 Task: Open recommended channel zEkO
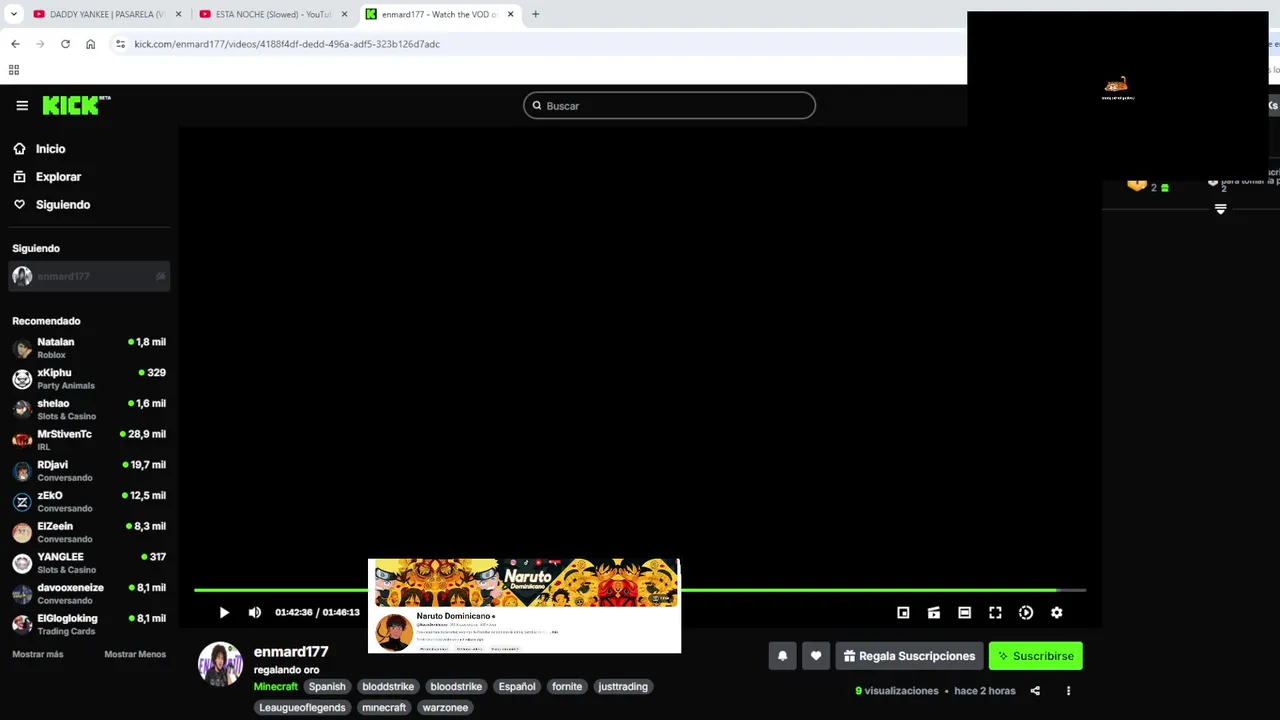(x=89, y=502)
